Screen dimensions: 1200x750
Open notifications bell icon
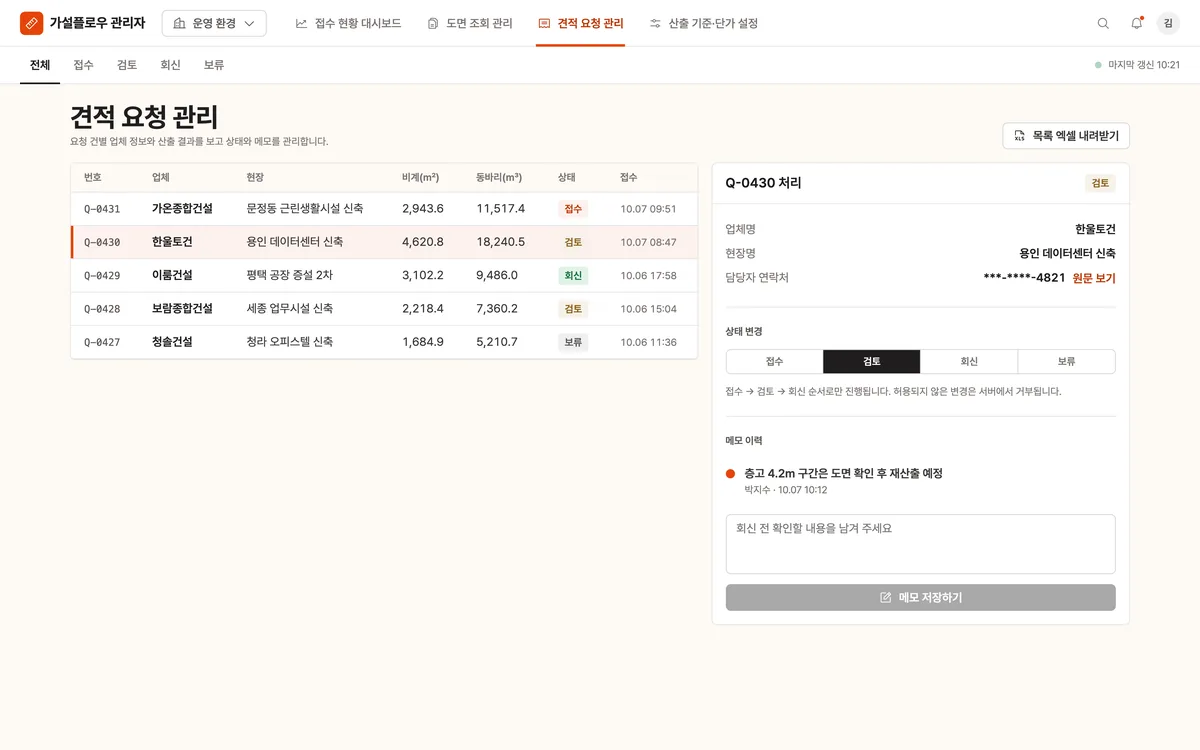[x=1137, y=23]
